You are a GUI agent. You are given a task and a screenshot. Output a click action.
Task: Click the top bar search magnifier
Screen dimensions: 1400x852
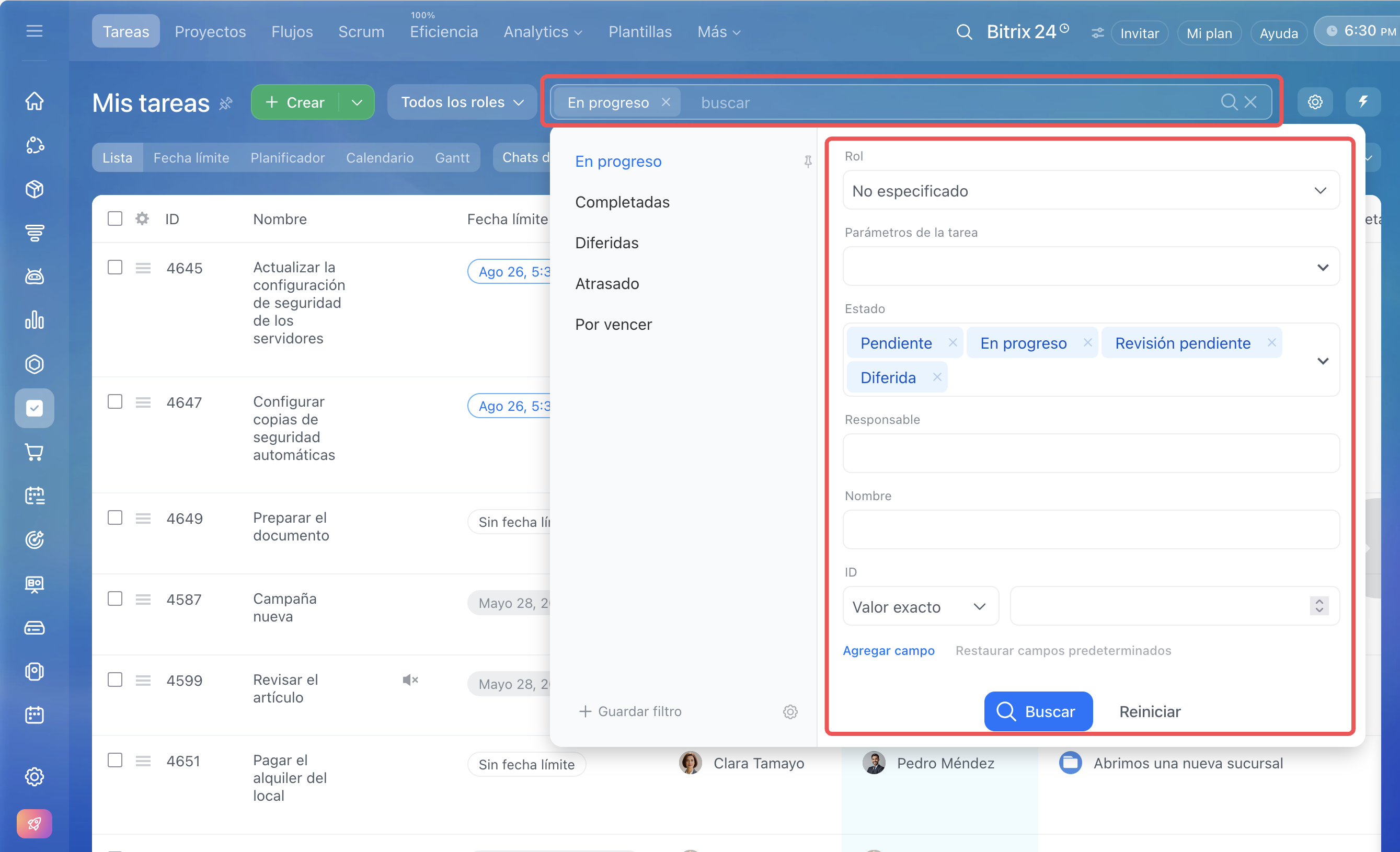pyautogui.click(x=963, y=32)
